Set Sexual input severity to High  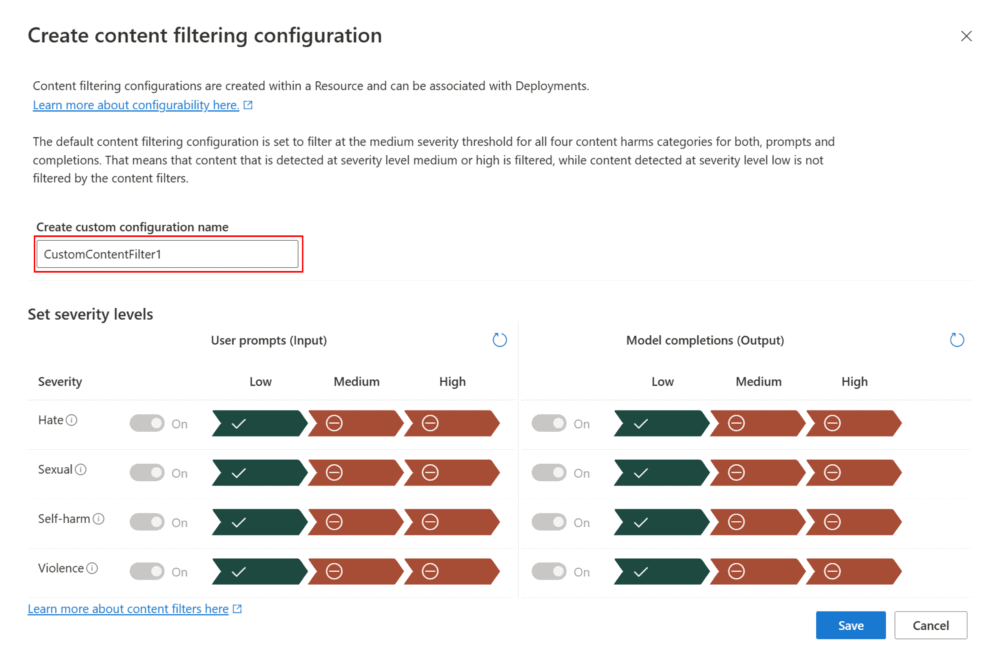(x=452, y=472)
